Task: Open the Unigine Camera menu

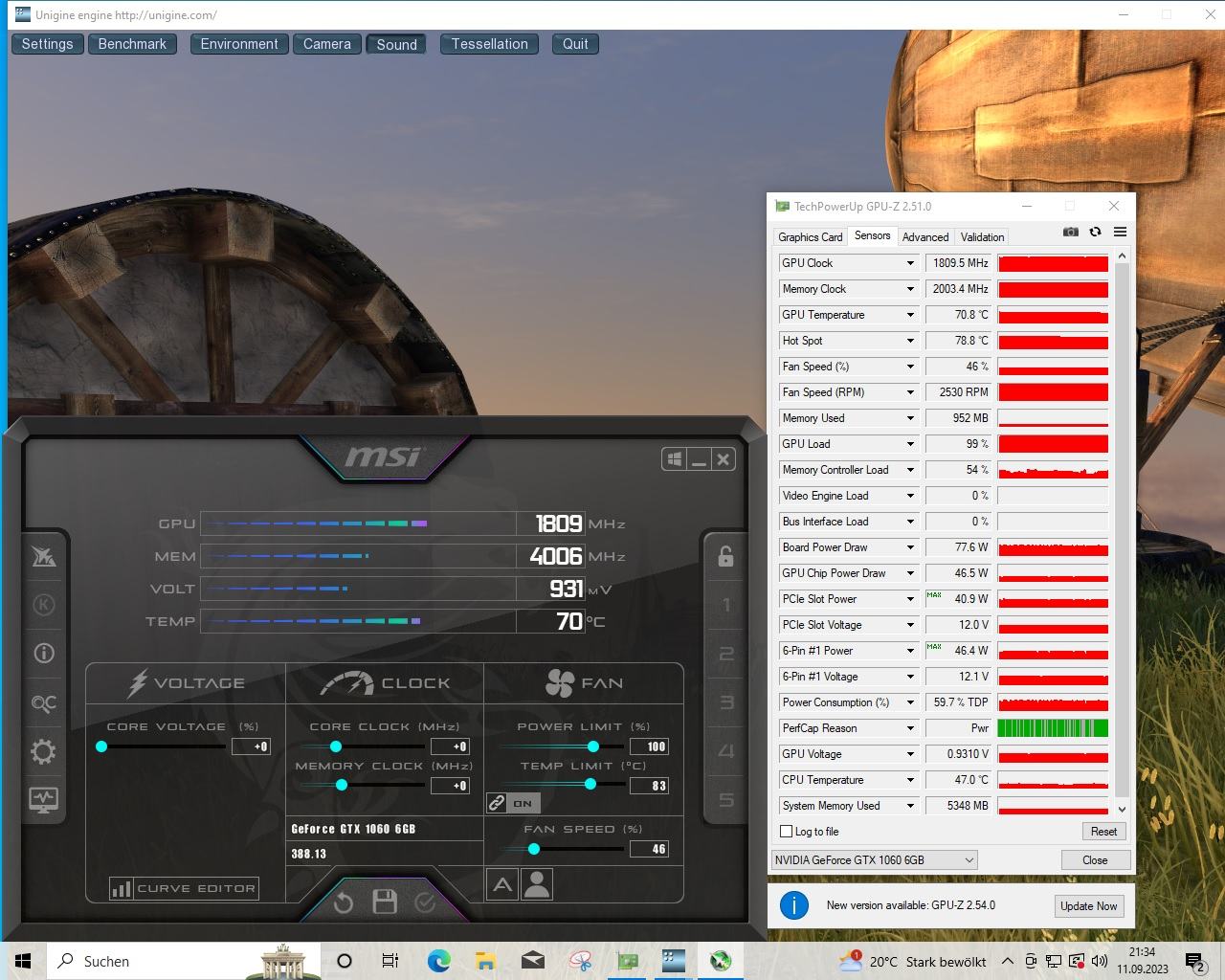Action: click(x=327, y=44)
